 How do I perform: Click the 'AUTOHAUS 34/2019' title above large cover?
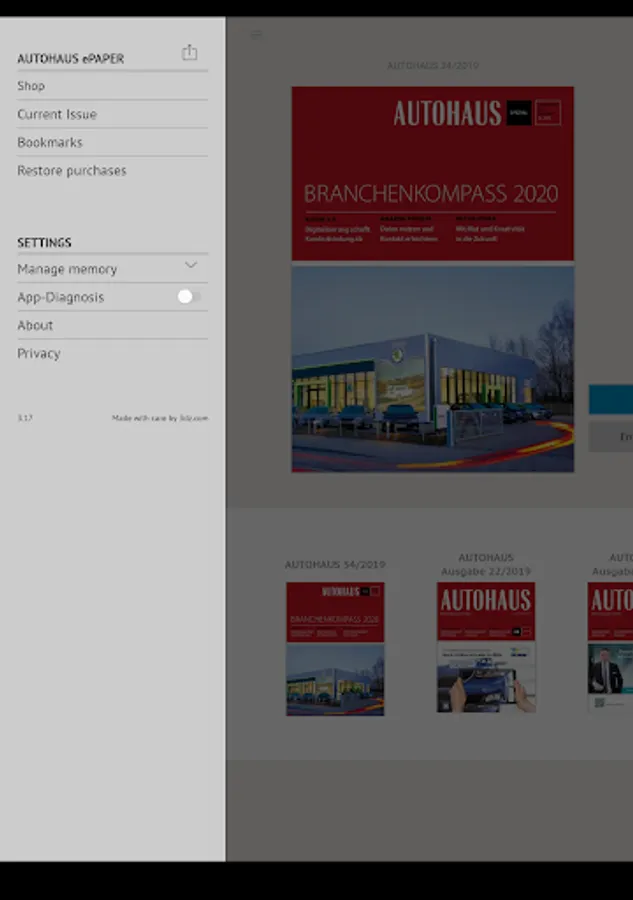tap(433, 65)
